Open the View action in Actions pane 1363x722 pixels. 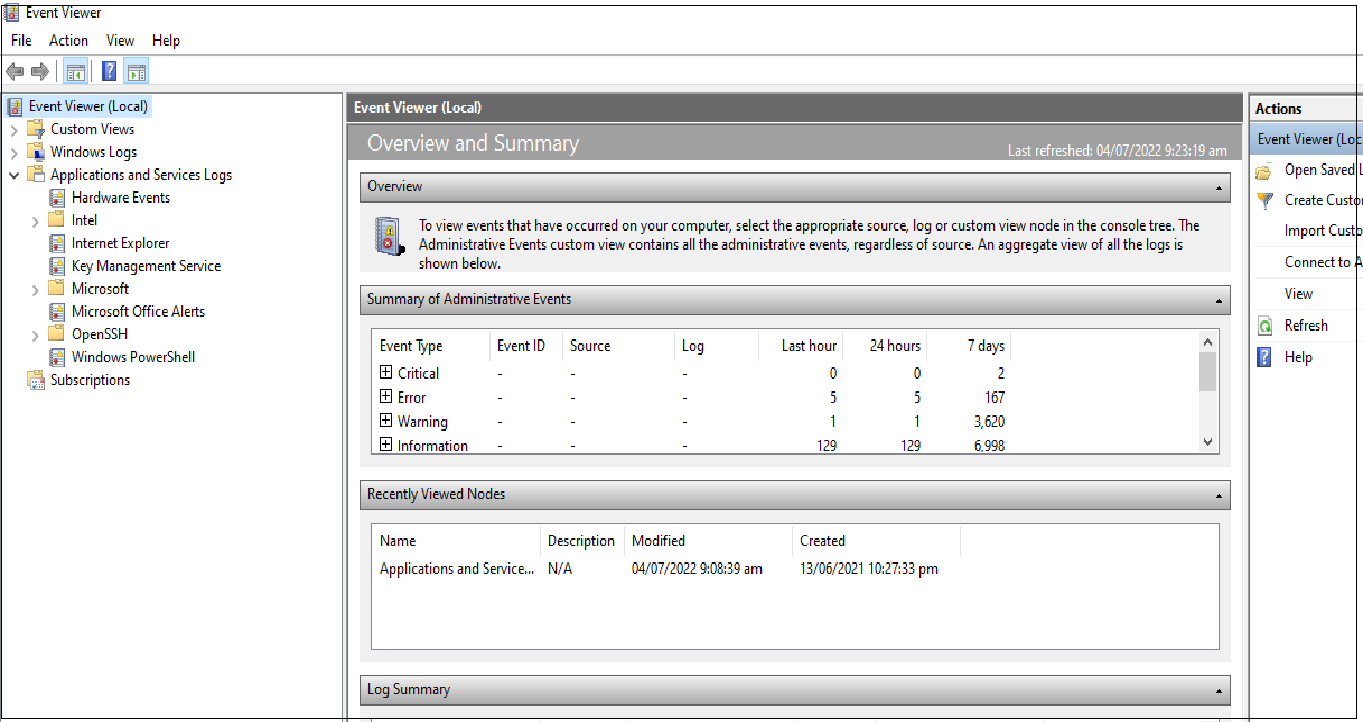point(1299,294)
